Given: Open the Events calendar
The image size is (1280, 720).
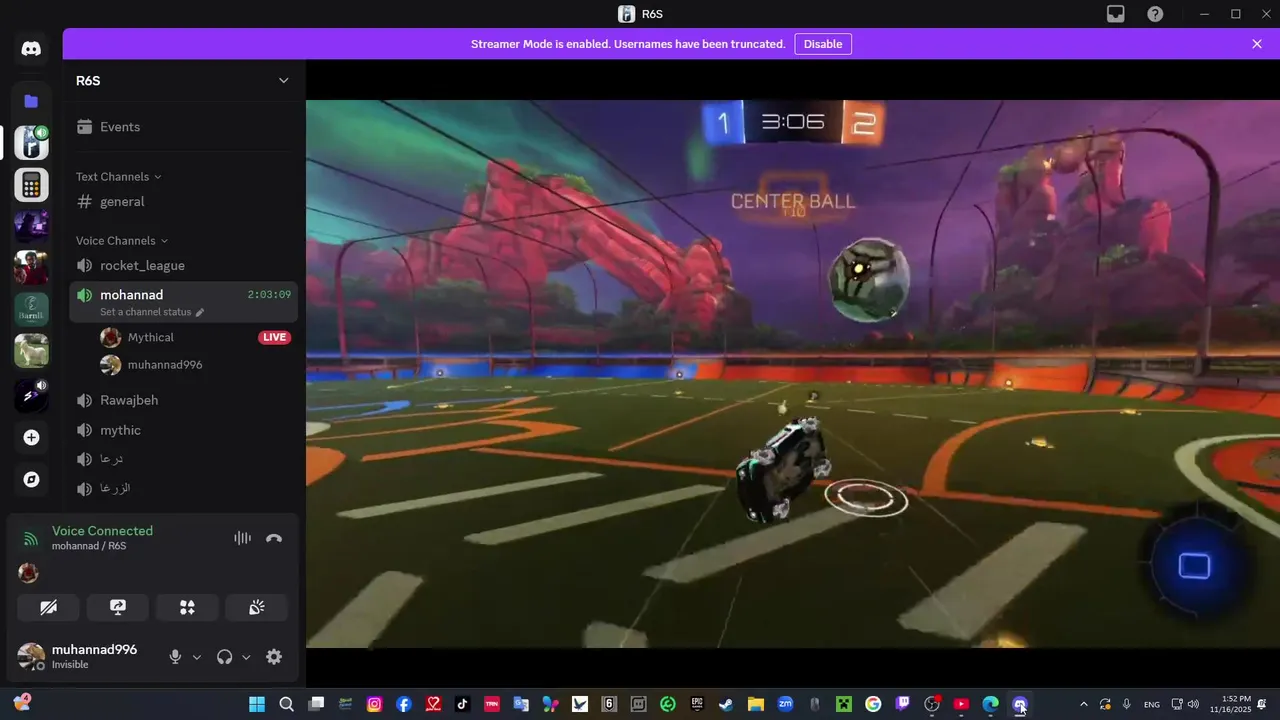Looking at the screenshot, I should pos(184,127).
